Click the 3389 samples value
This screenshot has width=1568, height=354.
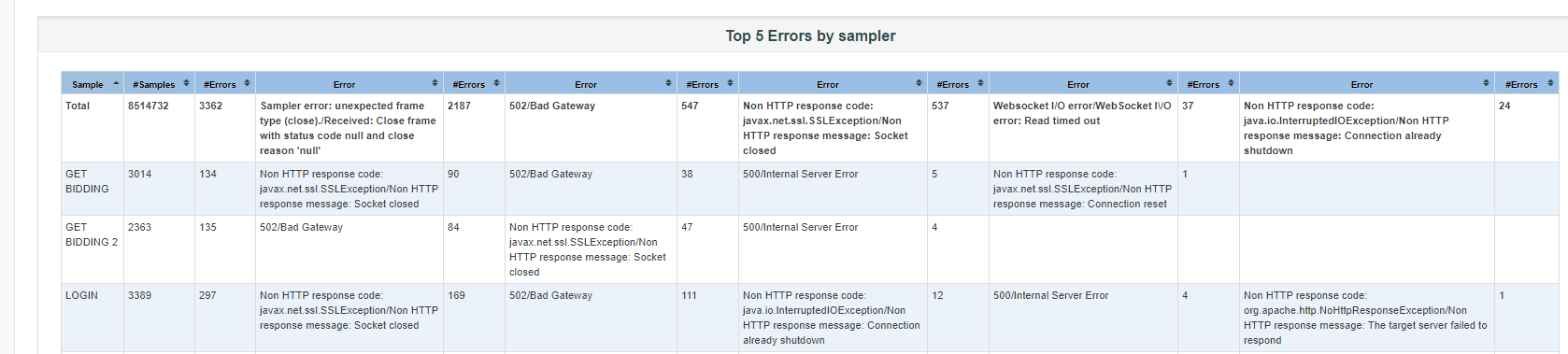pos(140,295)
